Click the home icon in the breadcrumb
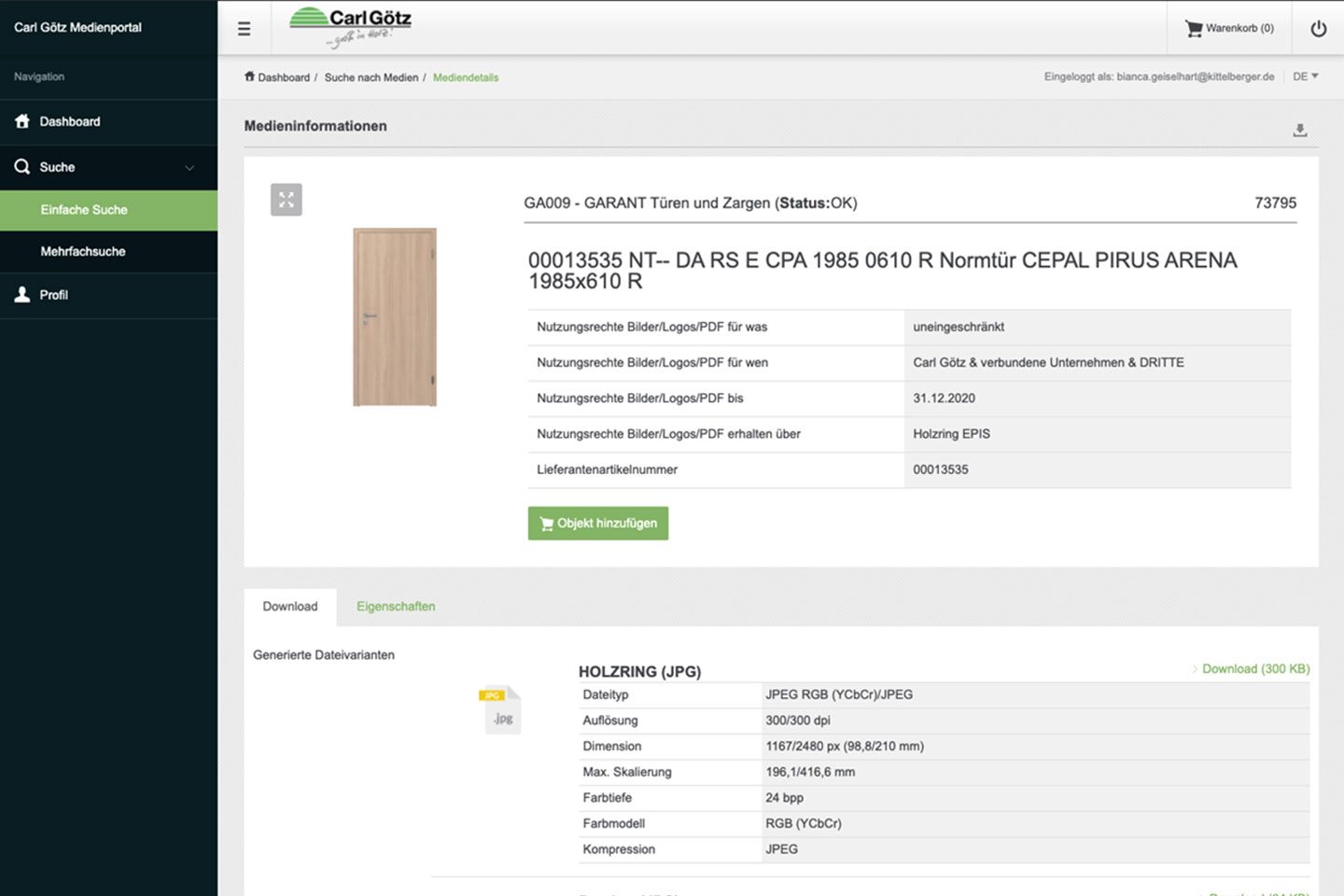This screenshot has height=896, width=1344. click(249, 77)
